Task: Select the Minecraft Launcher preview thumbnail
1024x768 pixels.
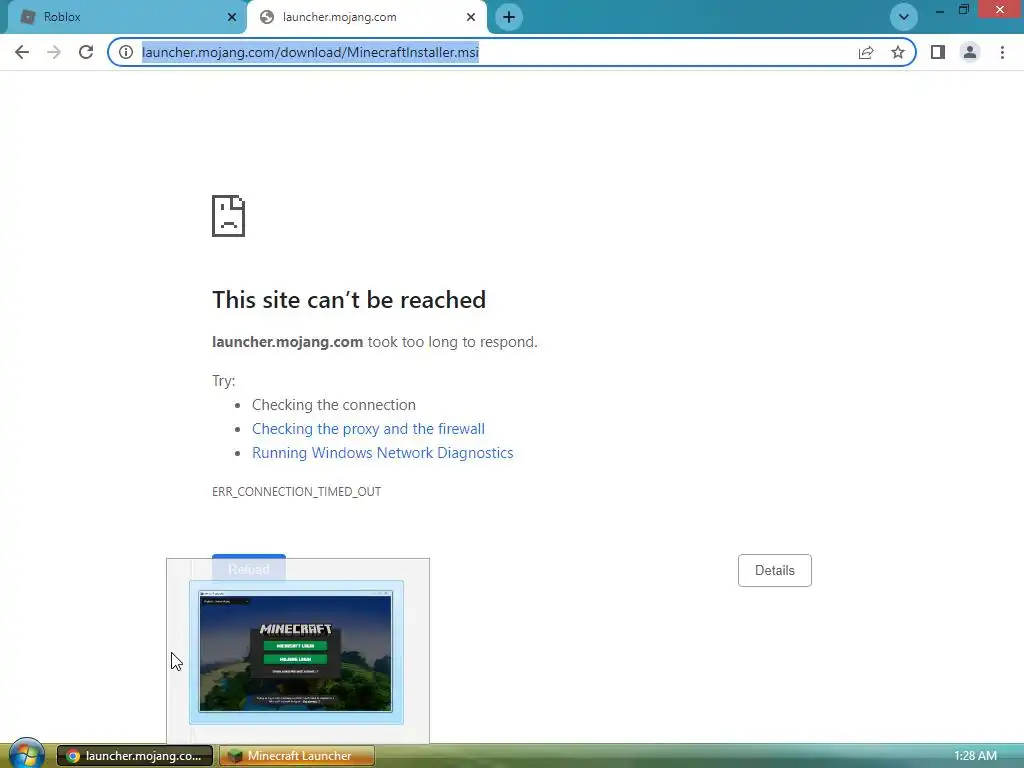Action: coord(296,652)
